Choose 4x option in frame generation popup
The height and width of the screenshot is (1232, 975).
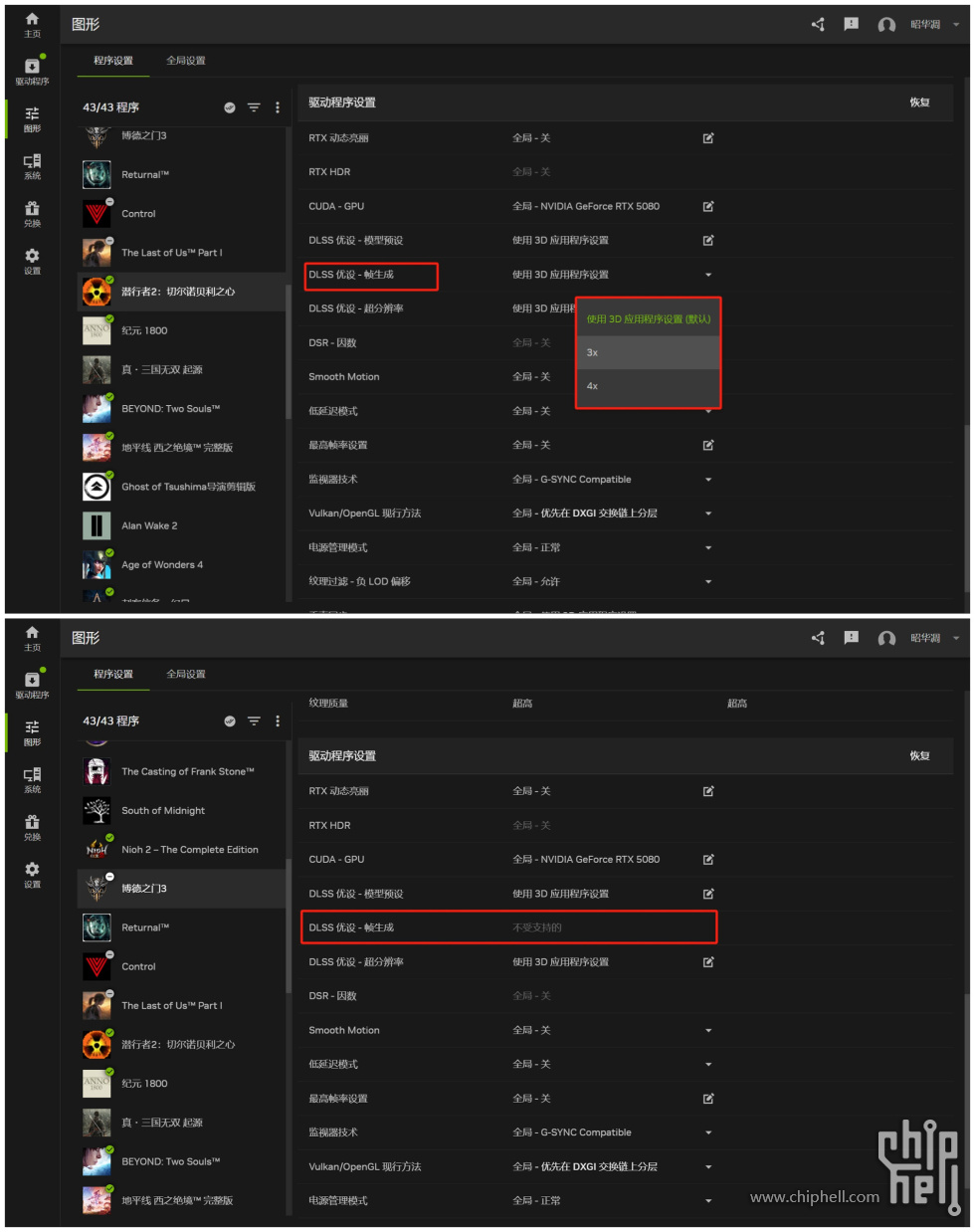tap(649, 386)
